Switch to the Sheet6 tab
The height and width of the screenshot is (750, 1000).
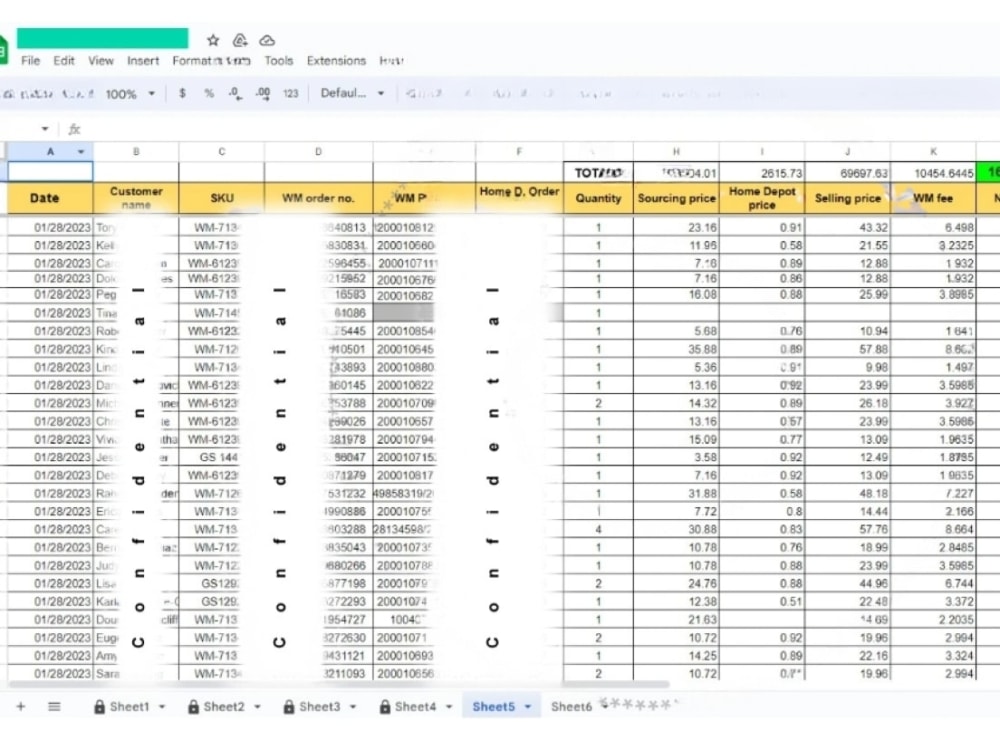pos(571,707)
